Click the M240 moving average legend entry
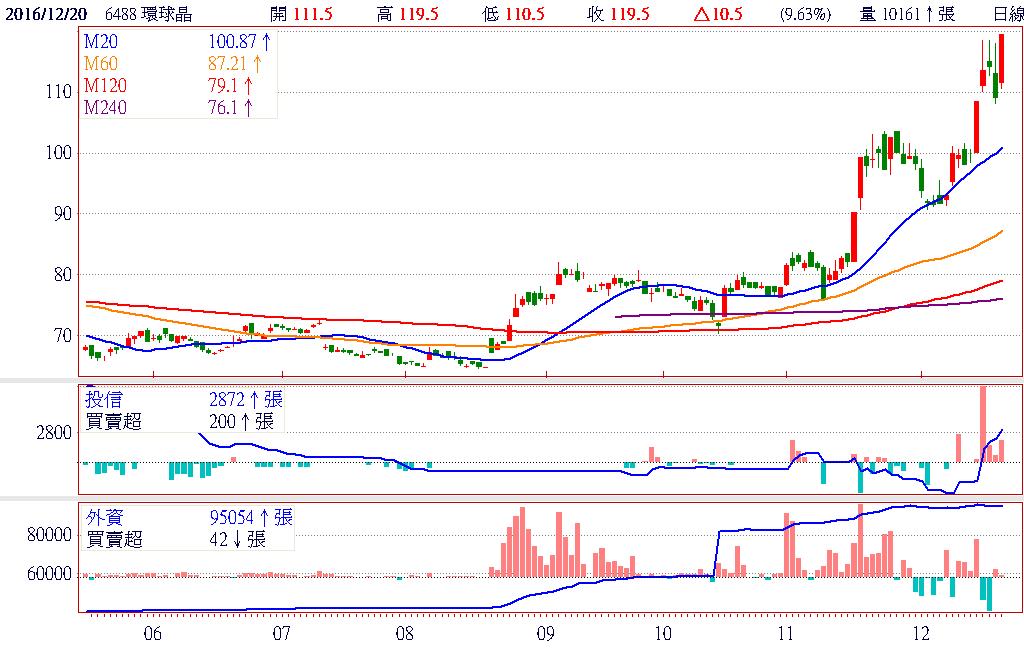Viewport: 1024px width, 662px height. (x=106, y=107)
